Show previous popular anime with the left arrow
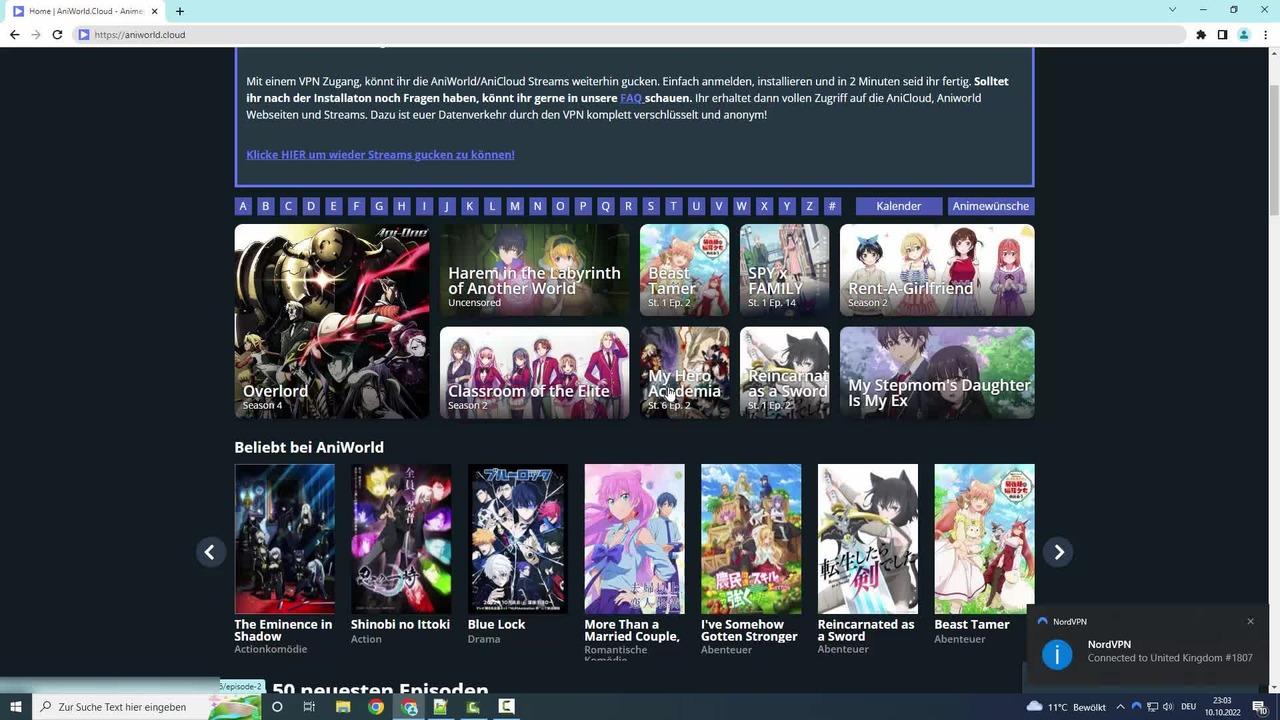 tap(210, 552)
